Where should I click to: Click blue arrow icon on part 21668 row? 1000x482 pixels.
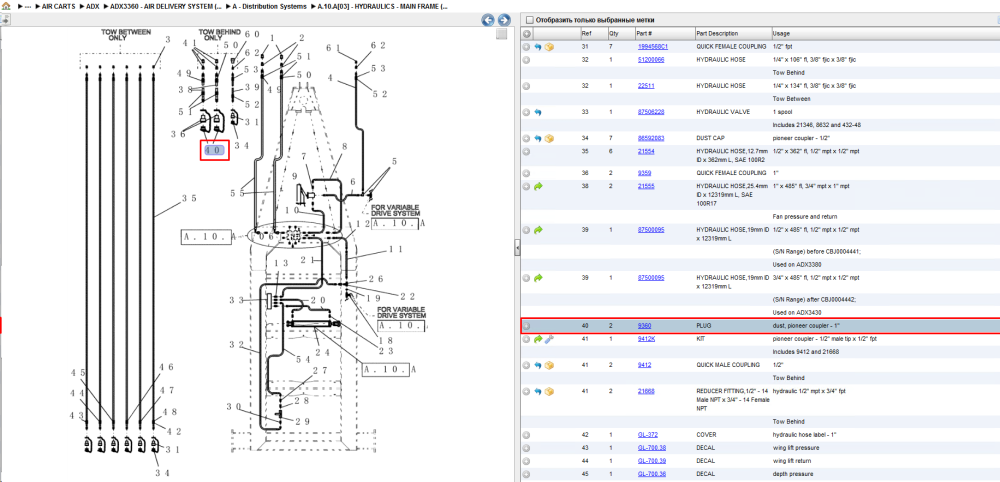pos(538,391)
